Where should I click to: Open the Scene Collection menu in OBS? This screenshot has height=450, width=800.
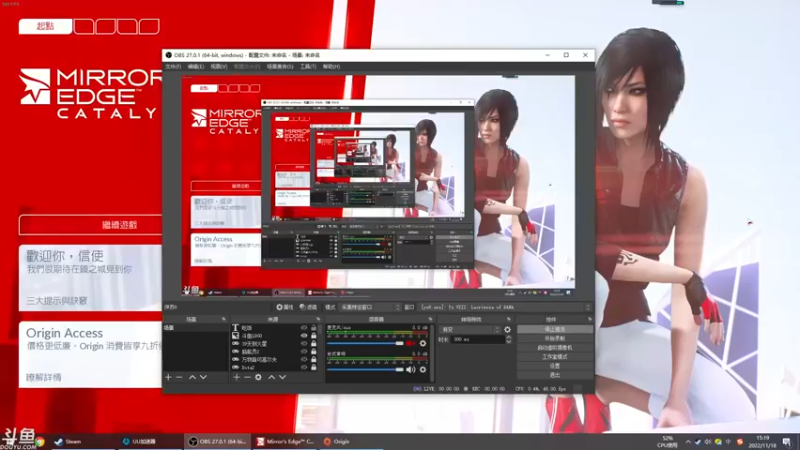280,66
